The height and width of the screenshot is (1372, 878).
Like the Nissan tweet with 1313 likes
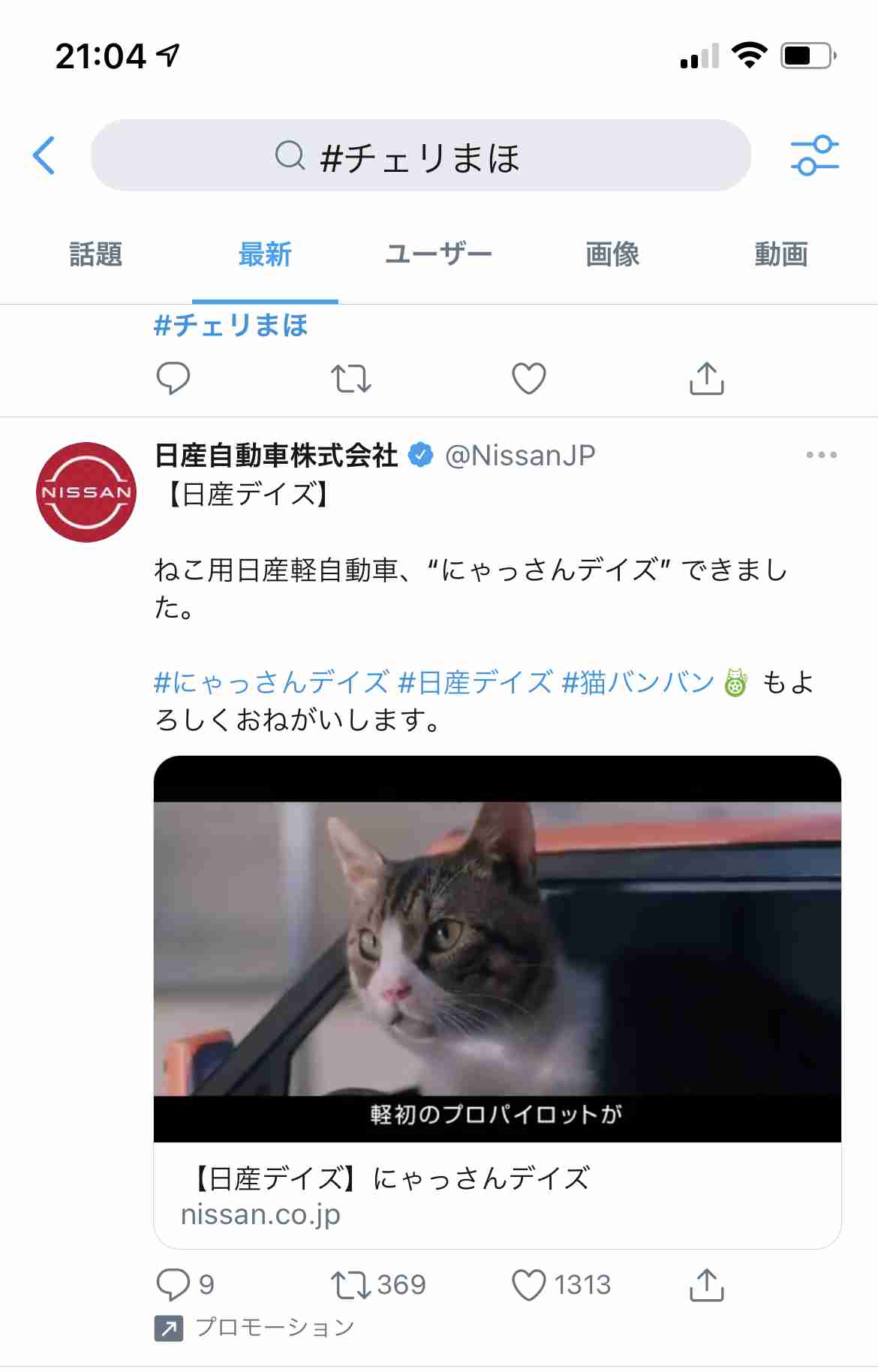pos(528,1284)
